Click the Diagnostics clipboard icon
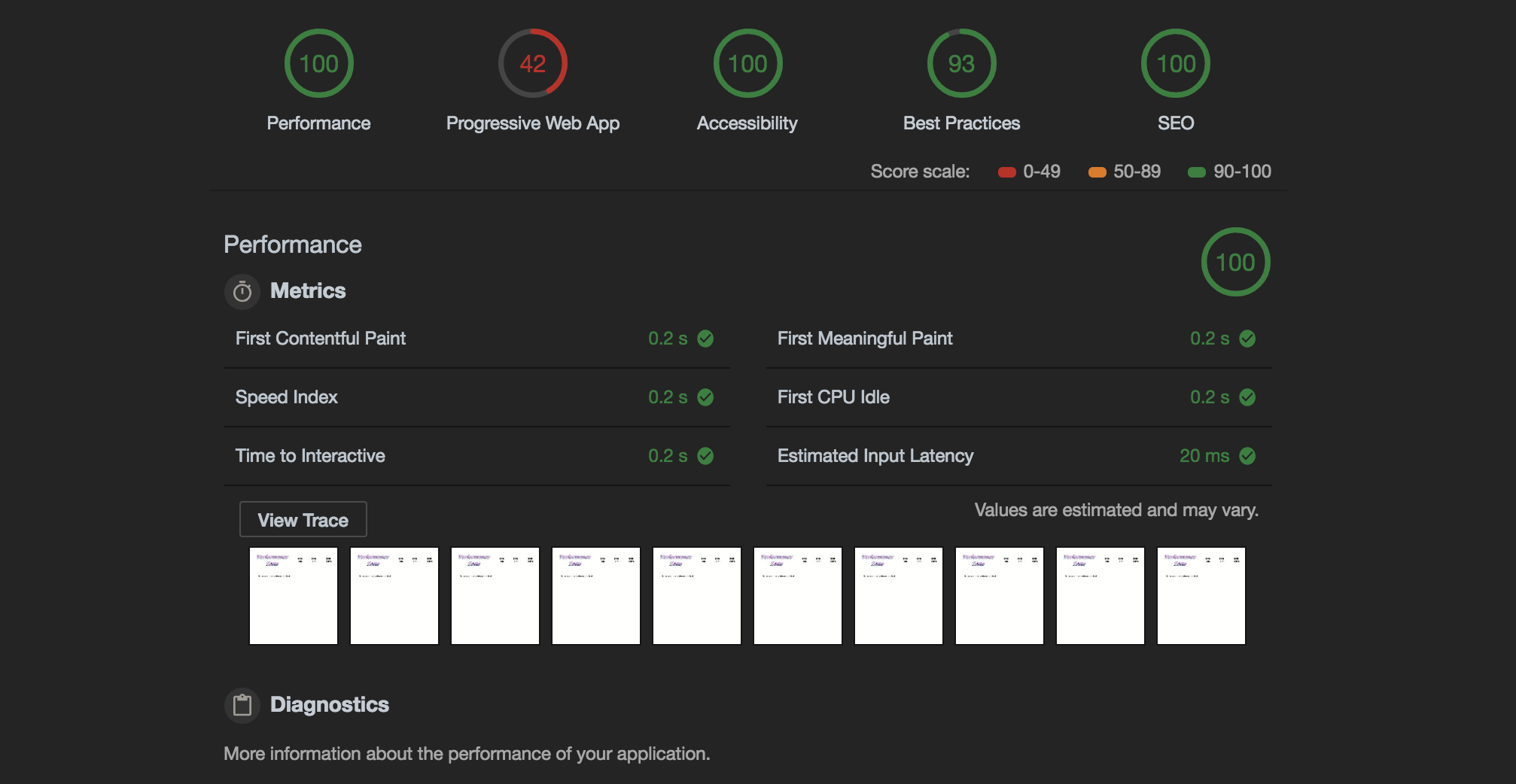Viewport: 1516px width, 784px height. pyautogui.click(x=242, y=705)
